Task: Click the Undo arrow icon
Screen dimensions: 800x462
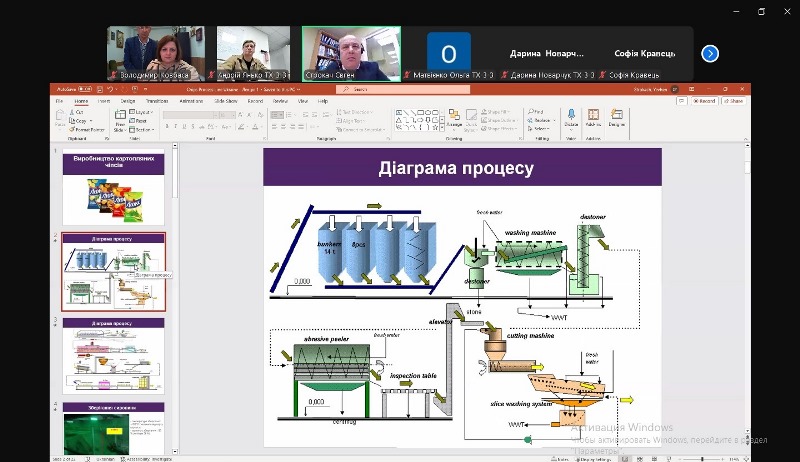Action: 110,89
